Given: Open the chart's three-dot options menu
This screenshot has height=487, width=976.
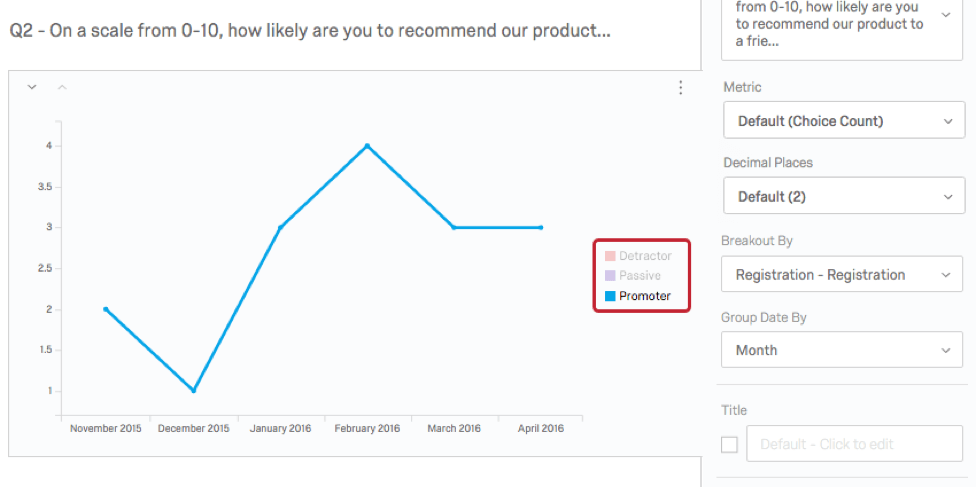Looking at the screenshot, I should (681, 88).
